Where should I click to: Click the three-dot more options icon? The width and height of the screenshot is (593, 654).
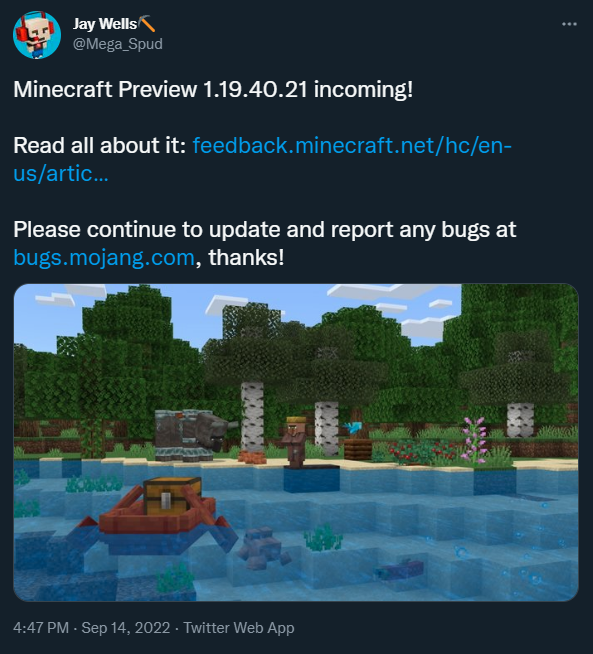click(569, 24)
